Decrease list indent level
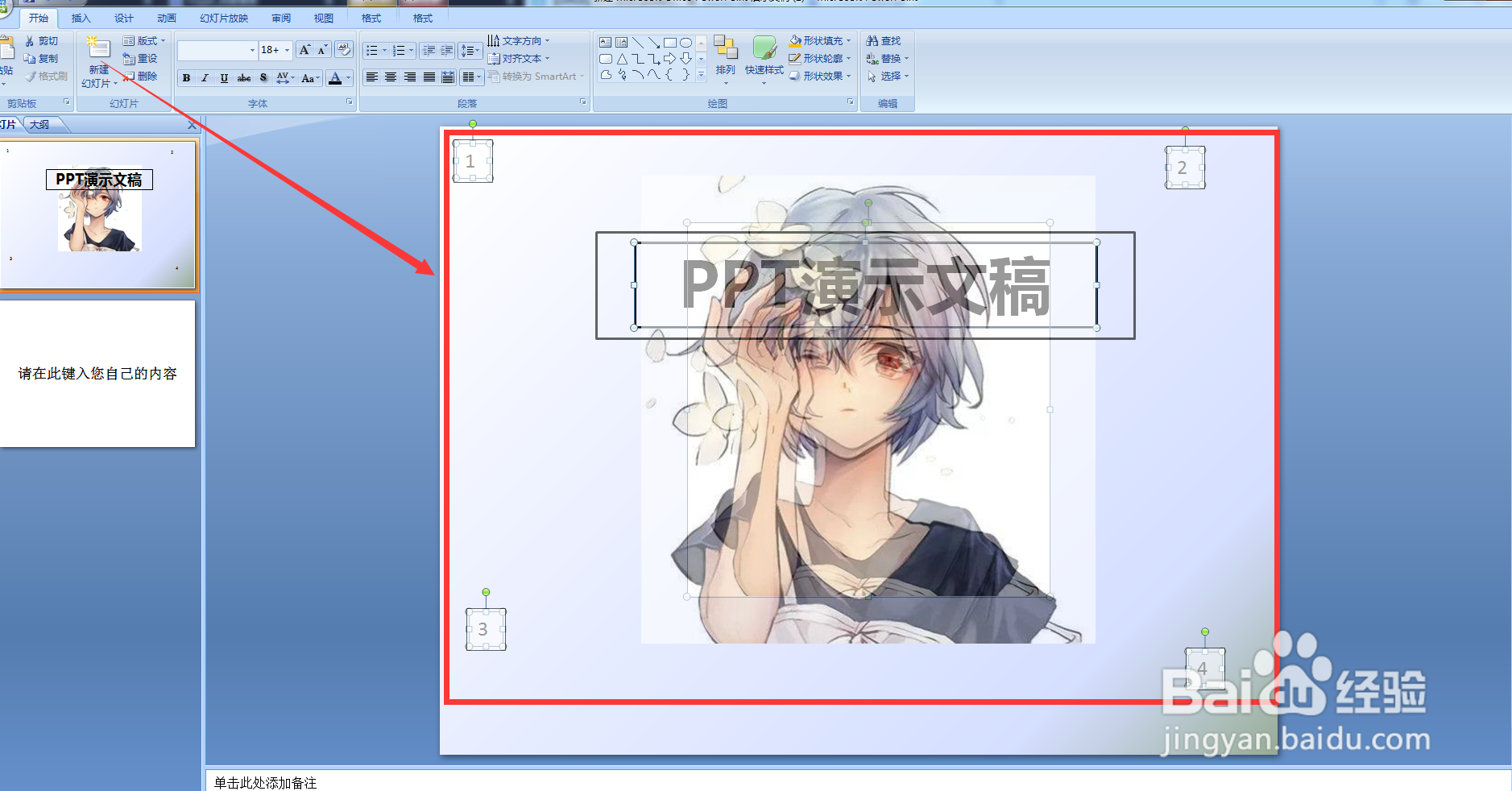 [x=429, y=51]
